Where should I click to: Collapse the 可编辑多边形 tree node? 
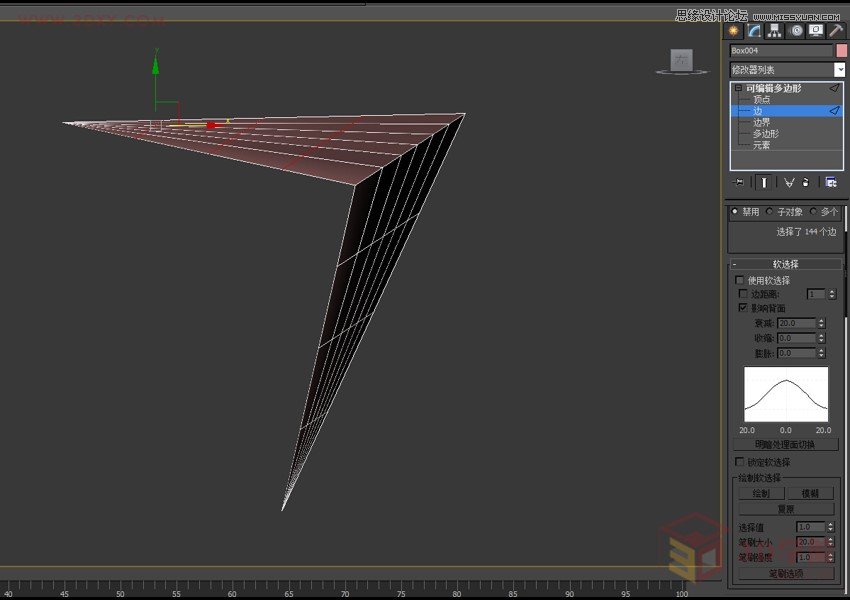click(737, 89)
